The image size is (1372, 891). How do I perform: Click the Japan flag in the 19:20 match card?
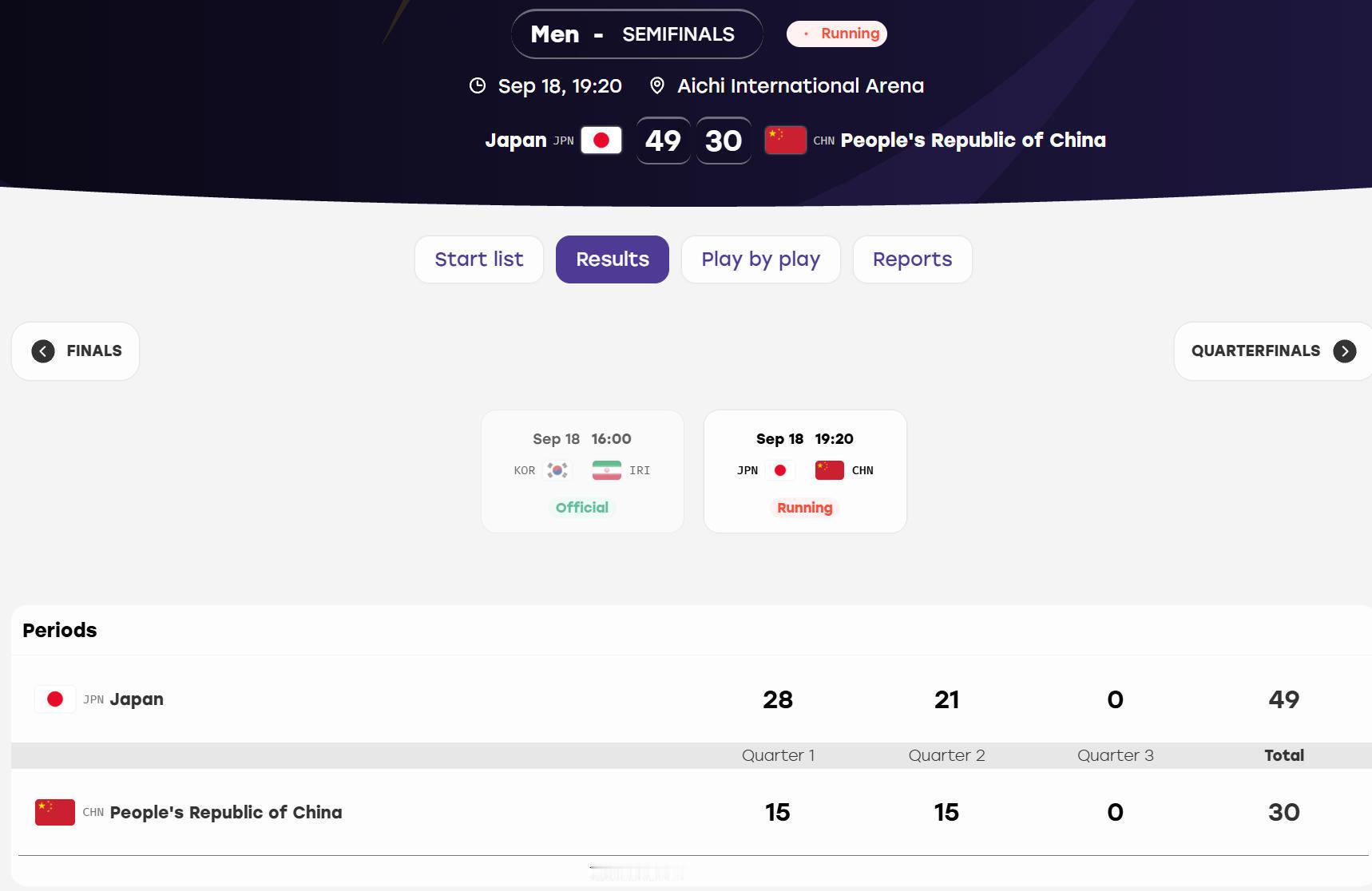click(780, 470)
